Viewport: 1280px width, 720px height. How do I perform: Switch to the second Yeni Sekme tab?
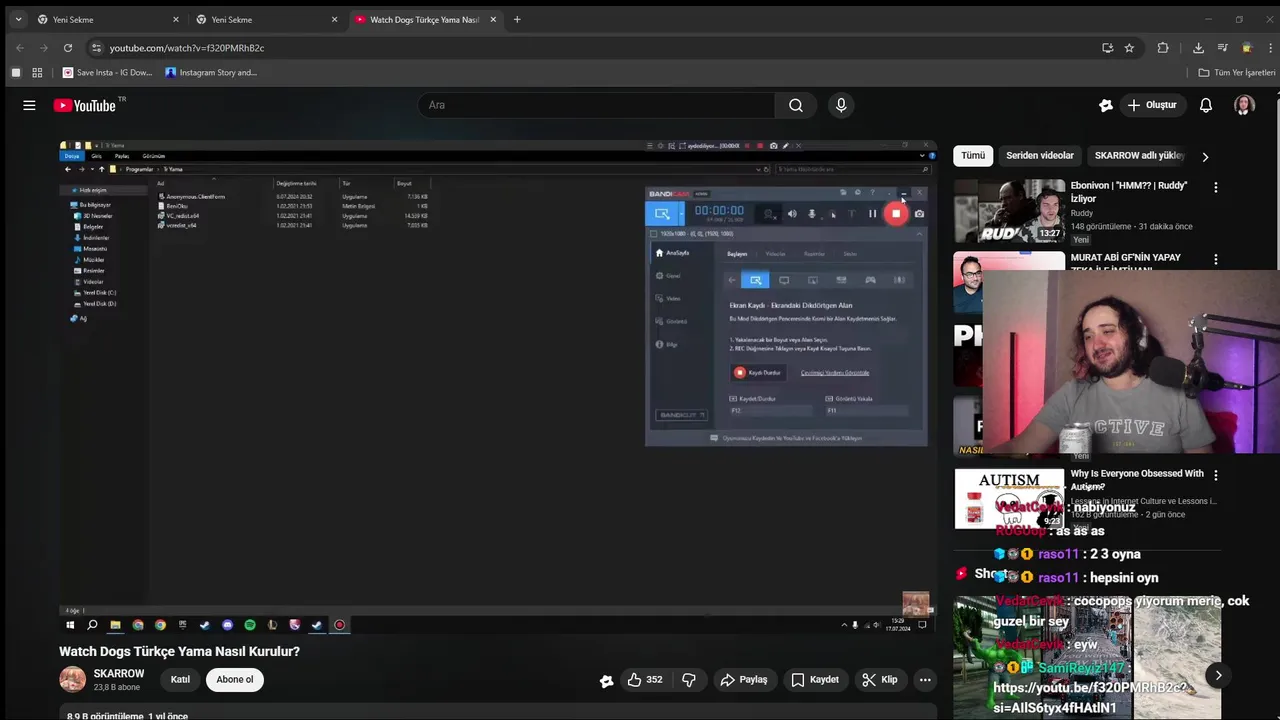pyautogui.click(x=266, y=19)
